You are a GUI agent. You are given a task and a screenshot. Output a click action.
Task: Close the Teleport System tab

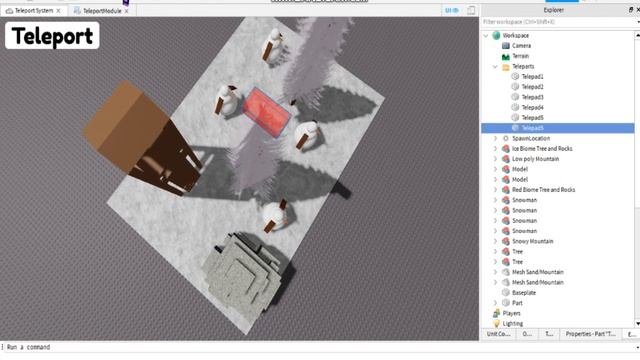coord(58,11)
